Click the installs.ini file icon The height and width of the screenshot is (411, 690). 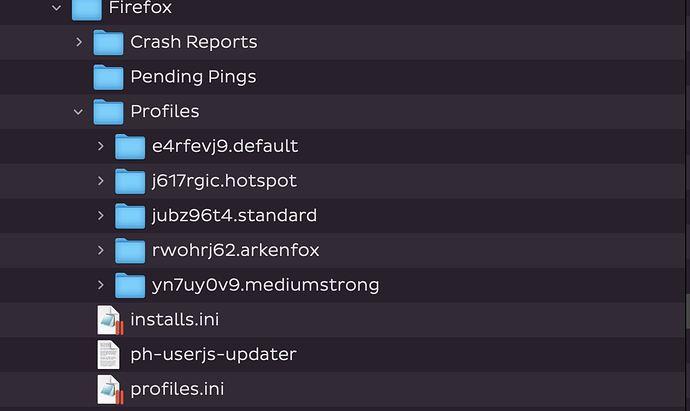(110, 320)
